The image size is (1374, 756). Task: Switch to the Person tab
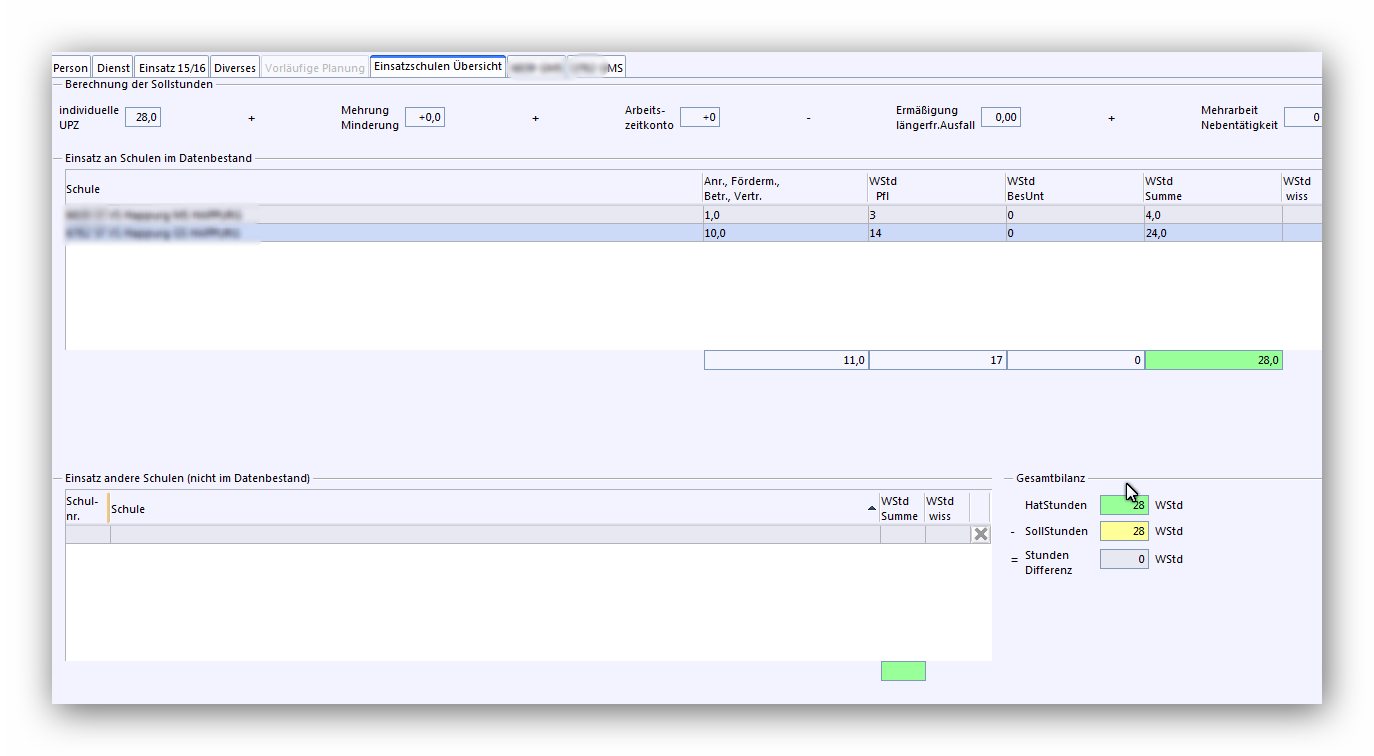(x=71, y=68)
